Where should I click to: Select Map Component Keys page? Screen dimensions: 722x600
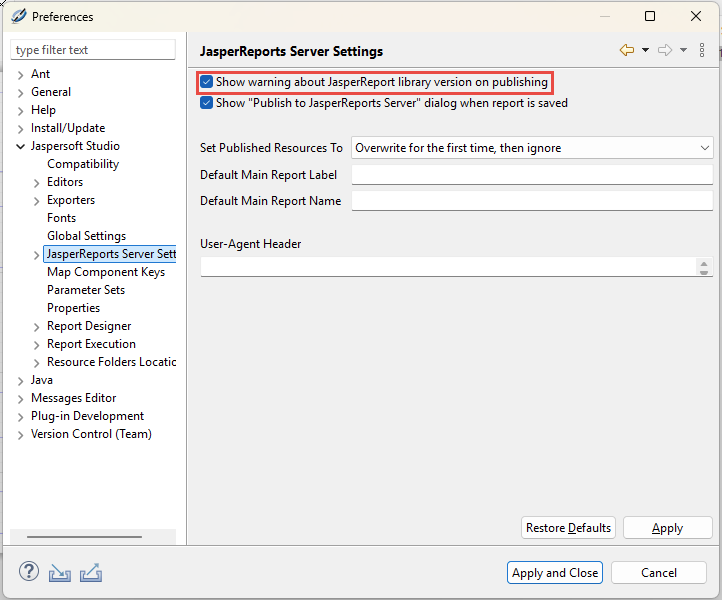pos(106,272)
